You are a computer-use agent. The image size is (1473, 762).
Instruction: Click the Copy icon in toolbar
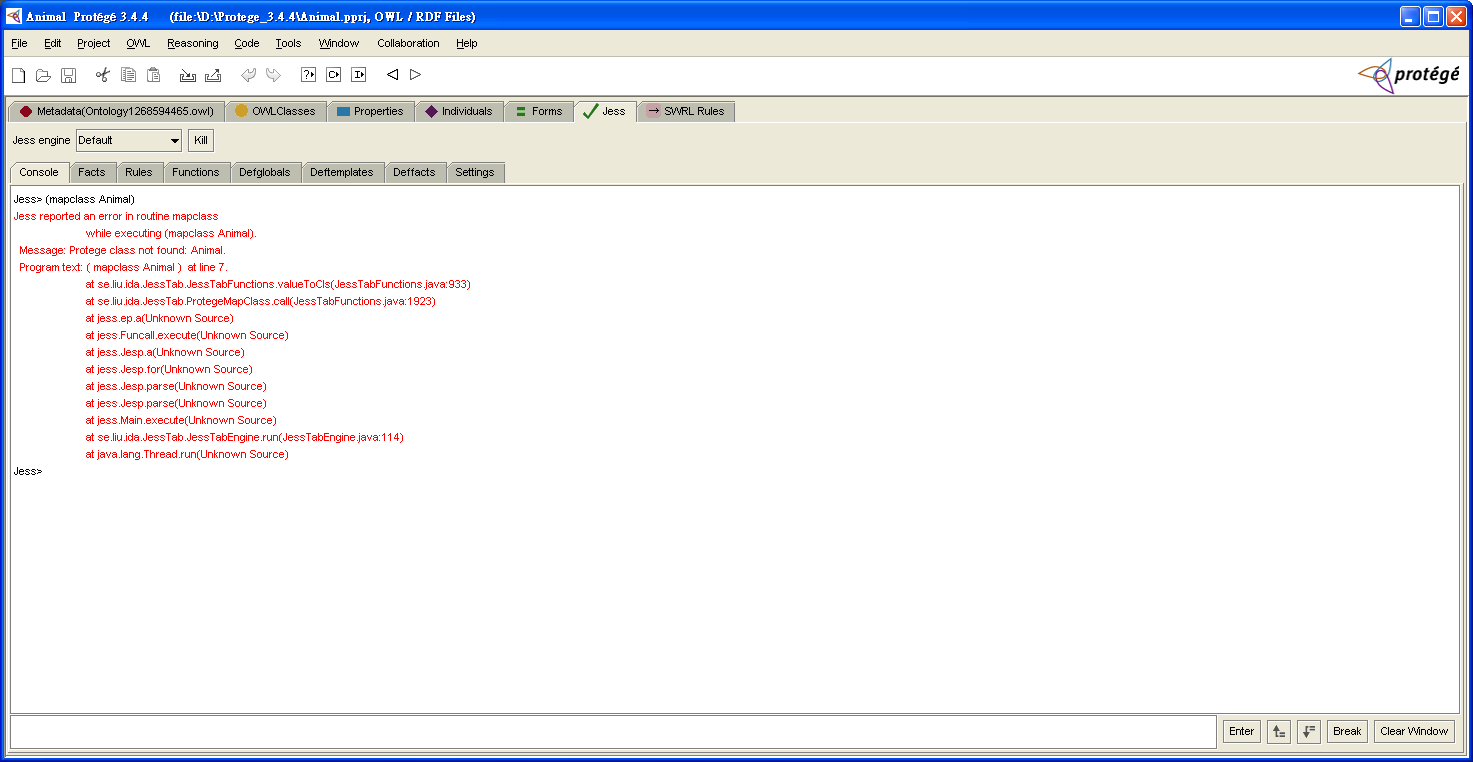point(128,75)
